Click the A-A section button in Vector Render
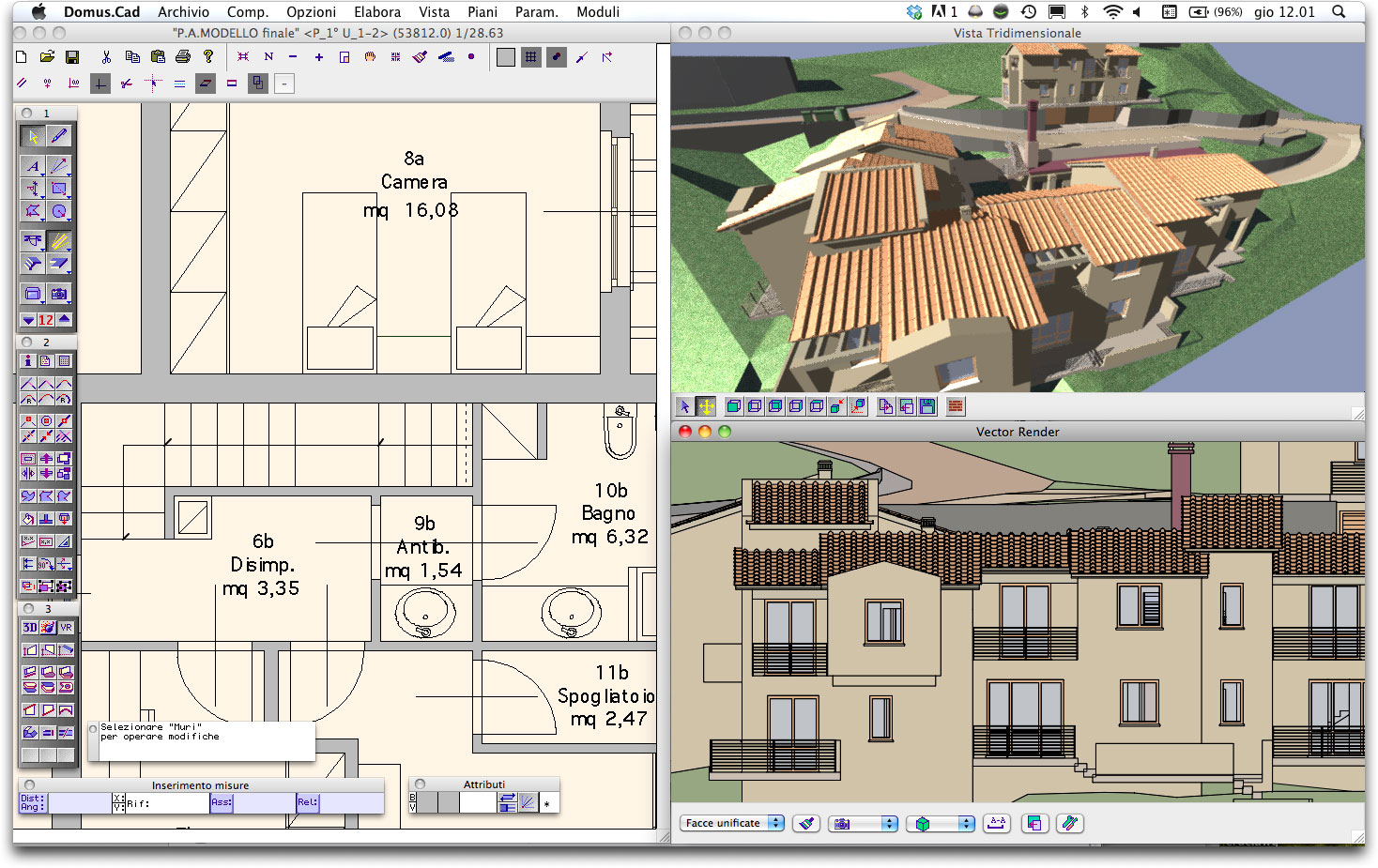 997,823
